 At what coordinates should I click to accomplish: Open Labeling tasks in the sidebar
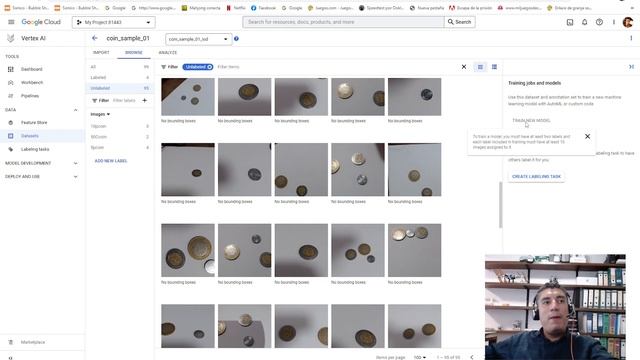[x=35, y=149]
